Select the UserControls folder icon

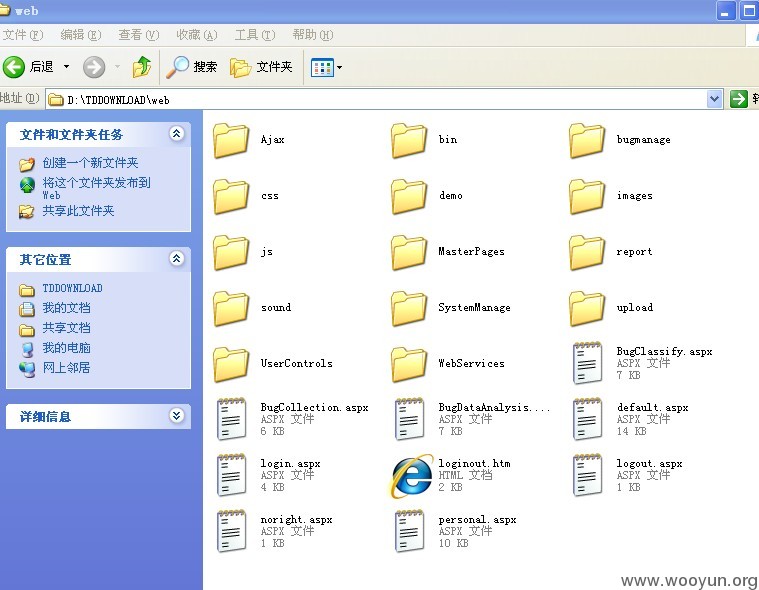click(231, 364)
